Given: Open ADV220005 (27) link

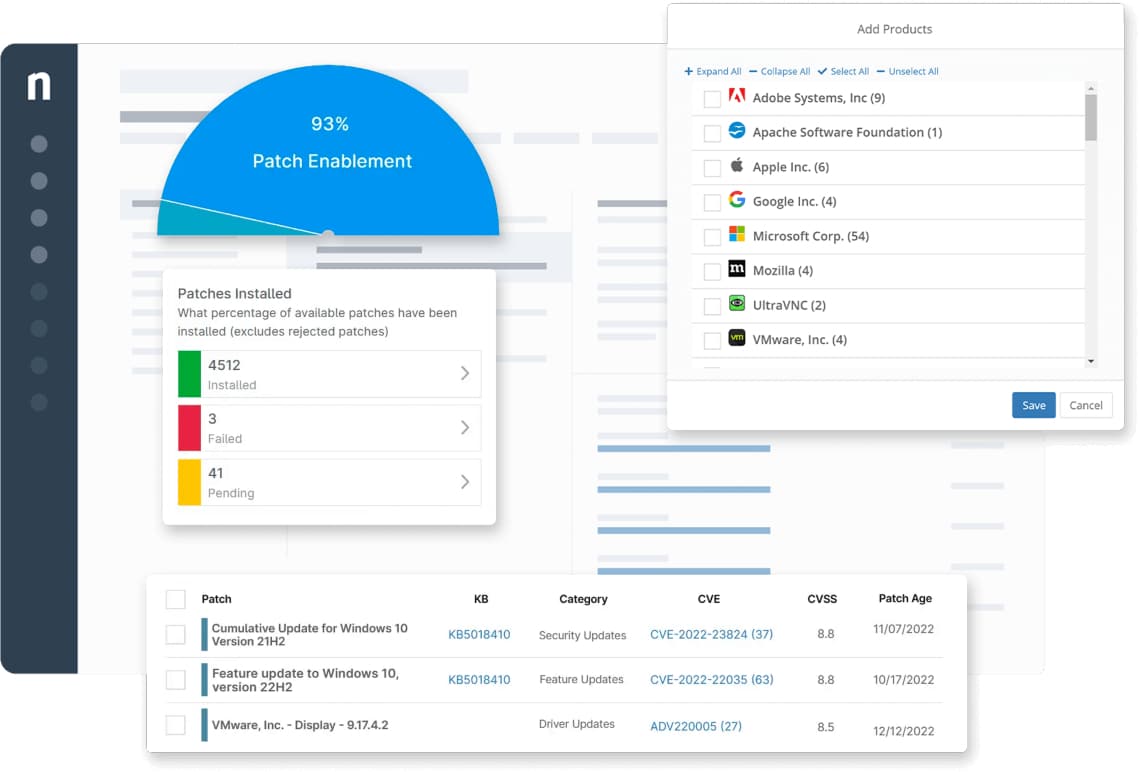Looking at the screenshot, I should [696, 726].
